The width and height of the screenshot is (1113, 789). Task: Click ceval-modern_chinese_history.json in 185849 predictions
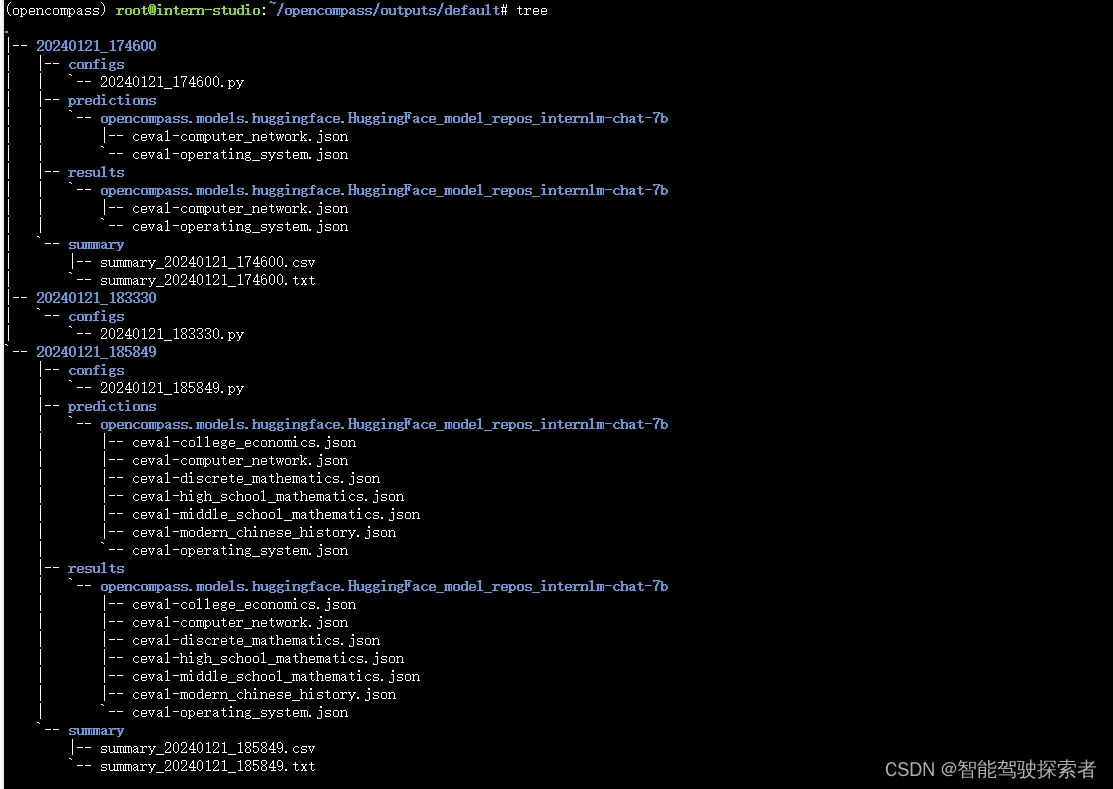point(264,533)
